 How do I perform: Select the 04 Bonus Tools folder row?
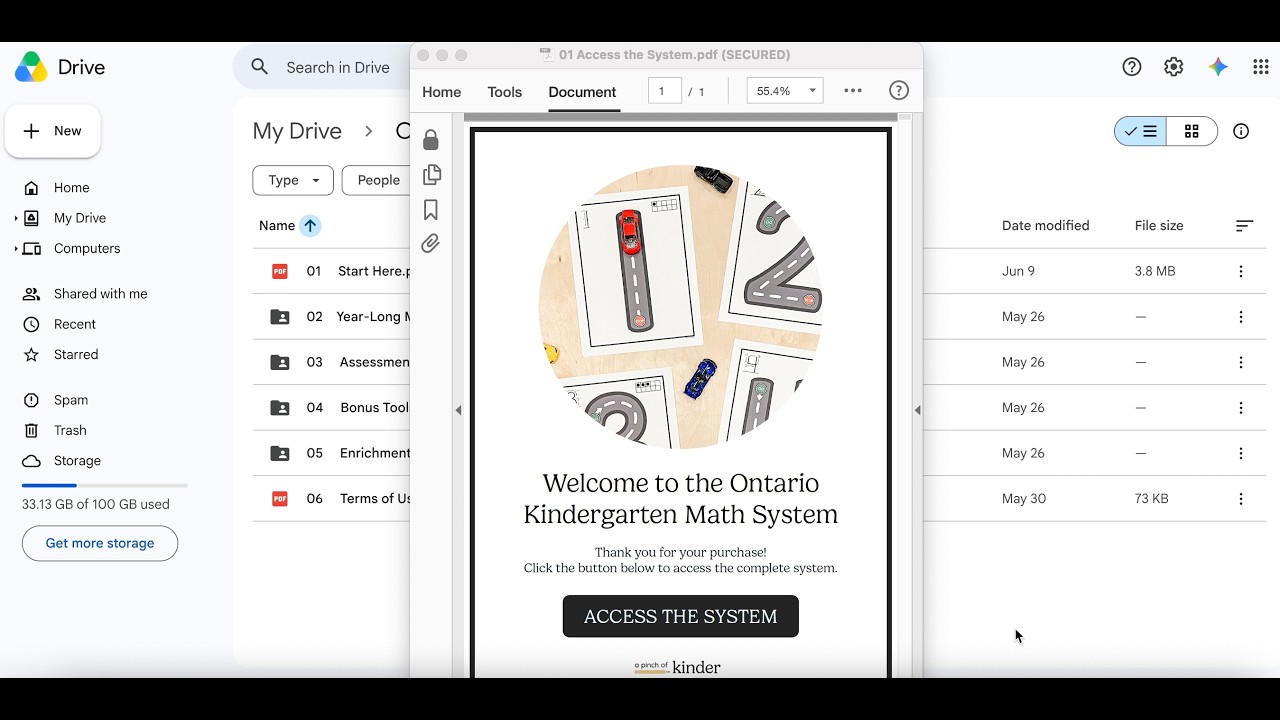pos(759,408)
